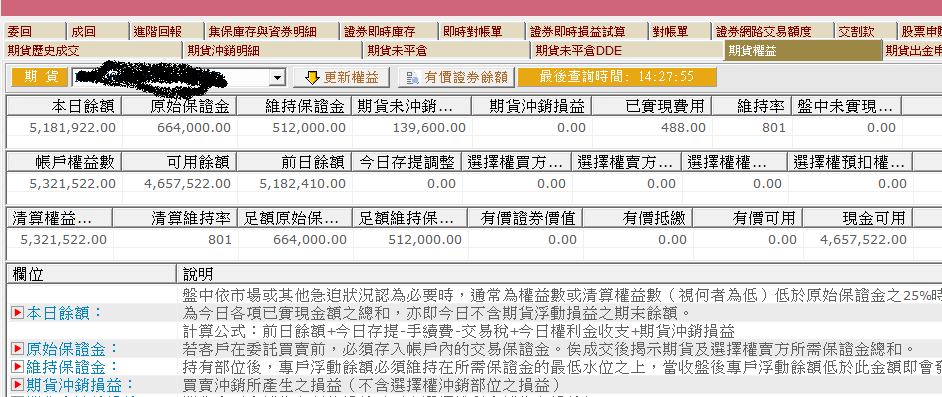
Task: Click the 維持率 column header
Action: pyautogui.click(x=752, y=106)
